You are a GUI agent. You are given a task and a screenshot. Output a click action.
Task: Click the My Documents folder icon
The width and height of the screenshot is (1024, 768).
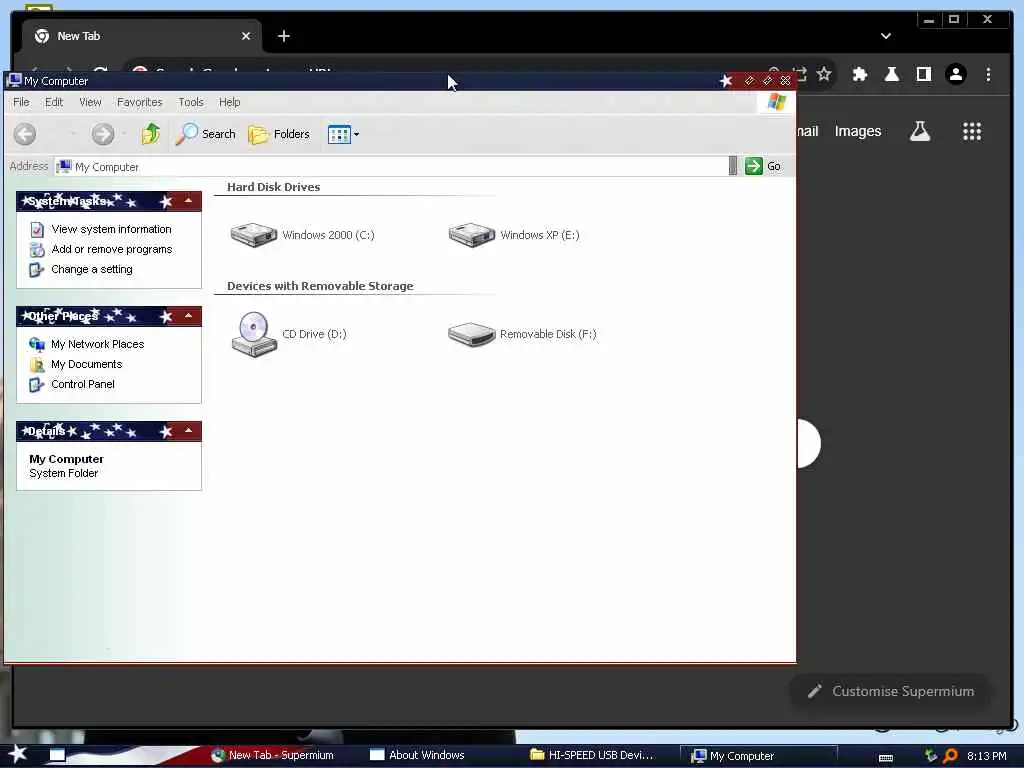[x=37, y=364]
